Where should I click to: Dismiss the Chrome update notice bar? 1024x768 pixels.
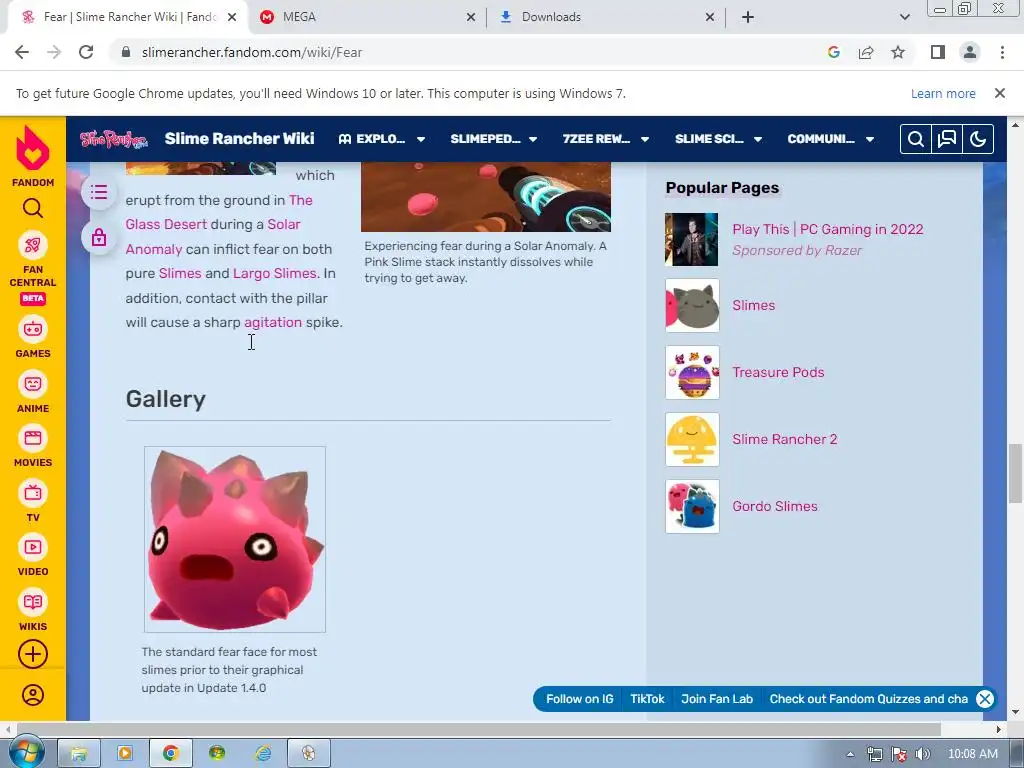click(x=999, y=93)
